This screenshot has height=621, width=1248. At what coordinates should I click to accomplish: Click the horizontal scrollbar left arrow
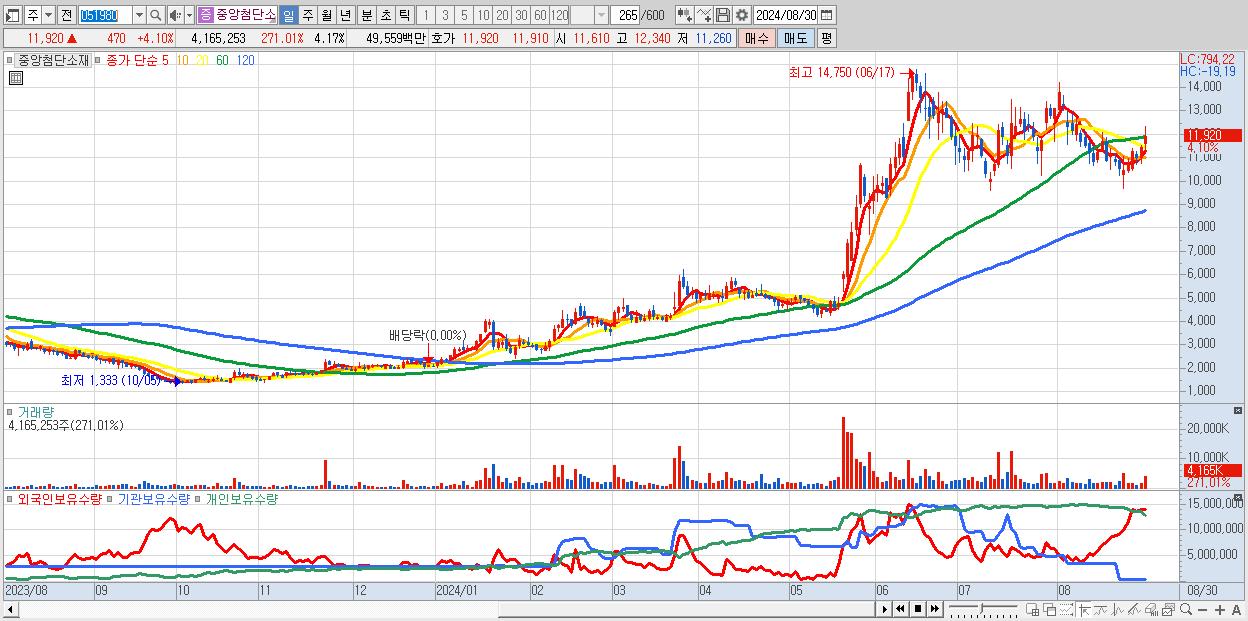coord(9,609)
